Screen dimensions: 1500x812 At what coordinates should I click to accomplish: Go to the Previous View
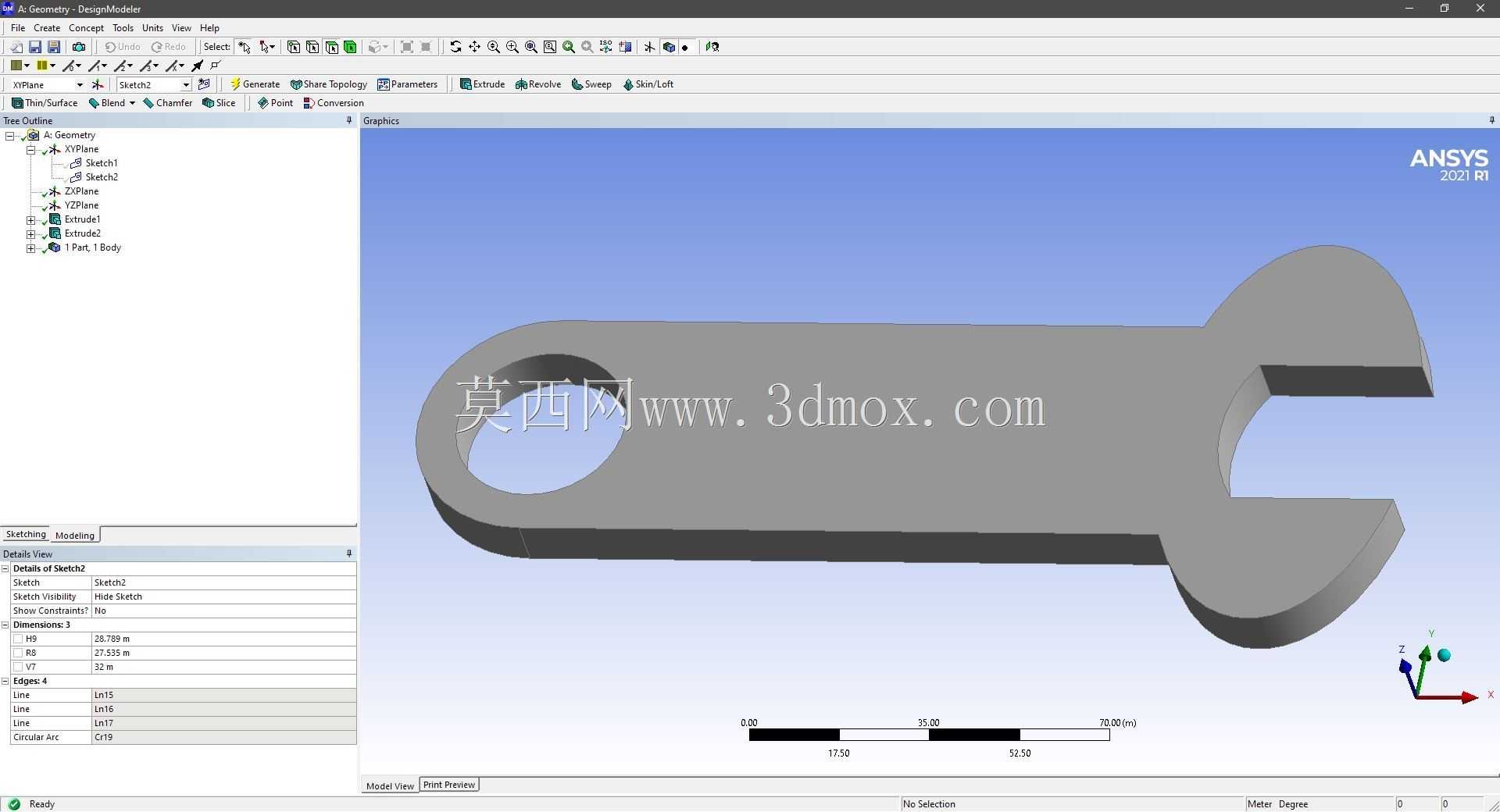[x=569, y=47]
